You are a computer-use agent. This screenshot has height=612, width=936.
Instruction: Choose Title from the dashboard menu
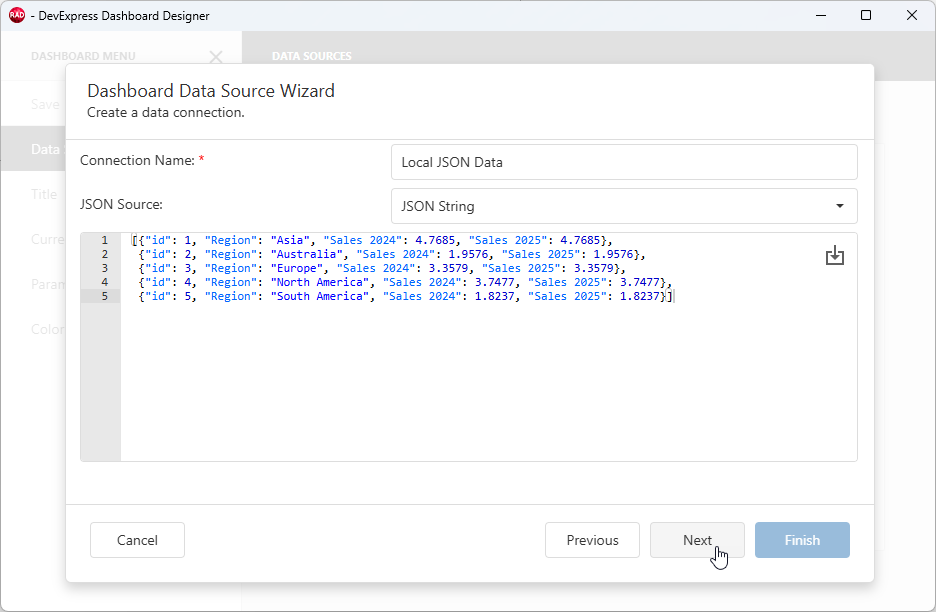44,194
